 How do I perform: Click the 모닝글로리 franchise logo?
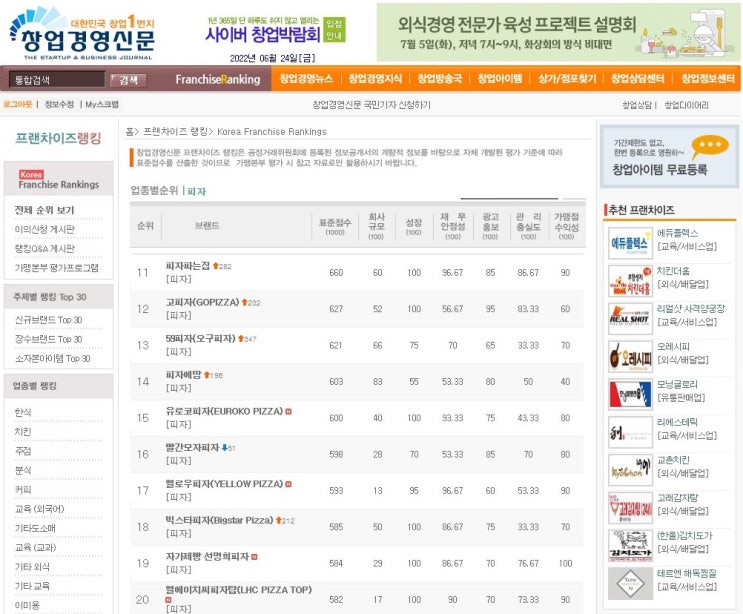click(630, 395)
